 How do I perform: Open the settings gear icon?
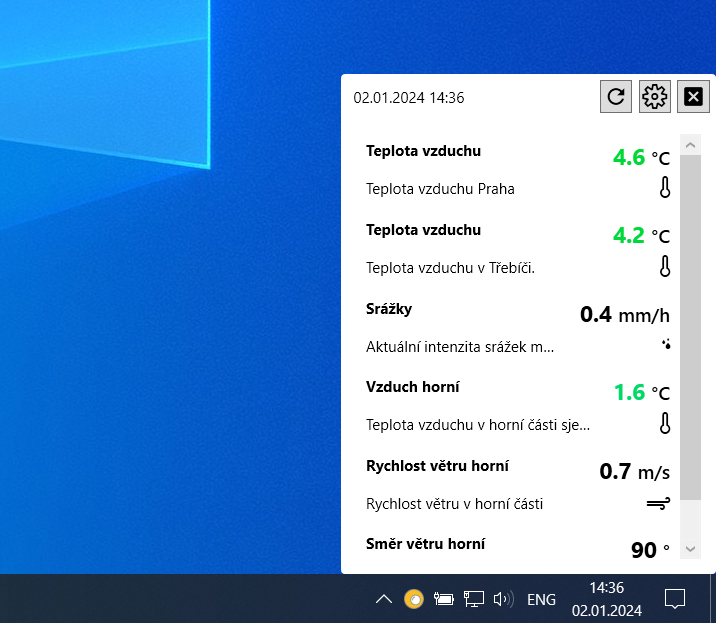point(654,97)
